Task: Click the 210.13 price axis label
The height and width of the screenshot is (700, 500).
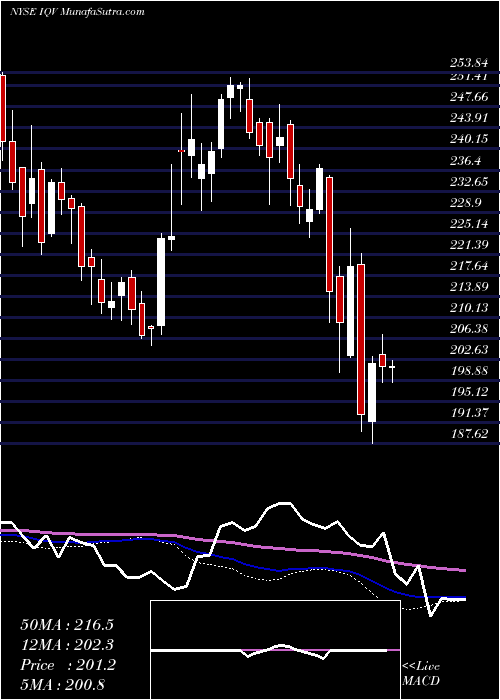Action: coord(468,308)
